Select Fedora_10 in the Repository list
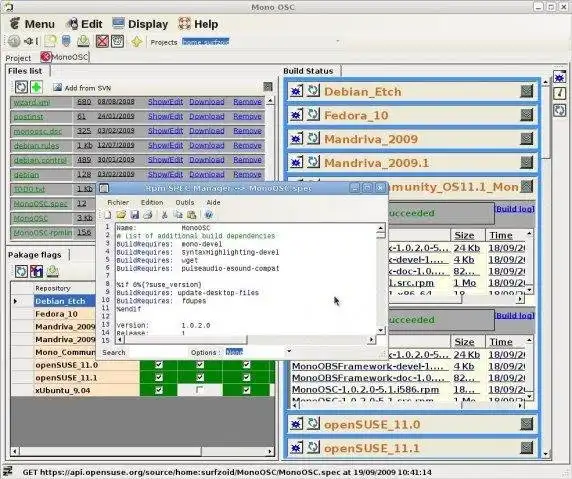Viewport: 572px width, 479px height. click(x=57, y=314)
